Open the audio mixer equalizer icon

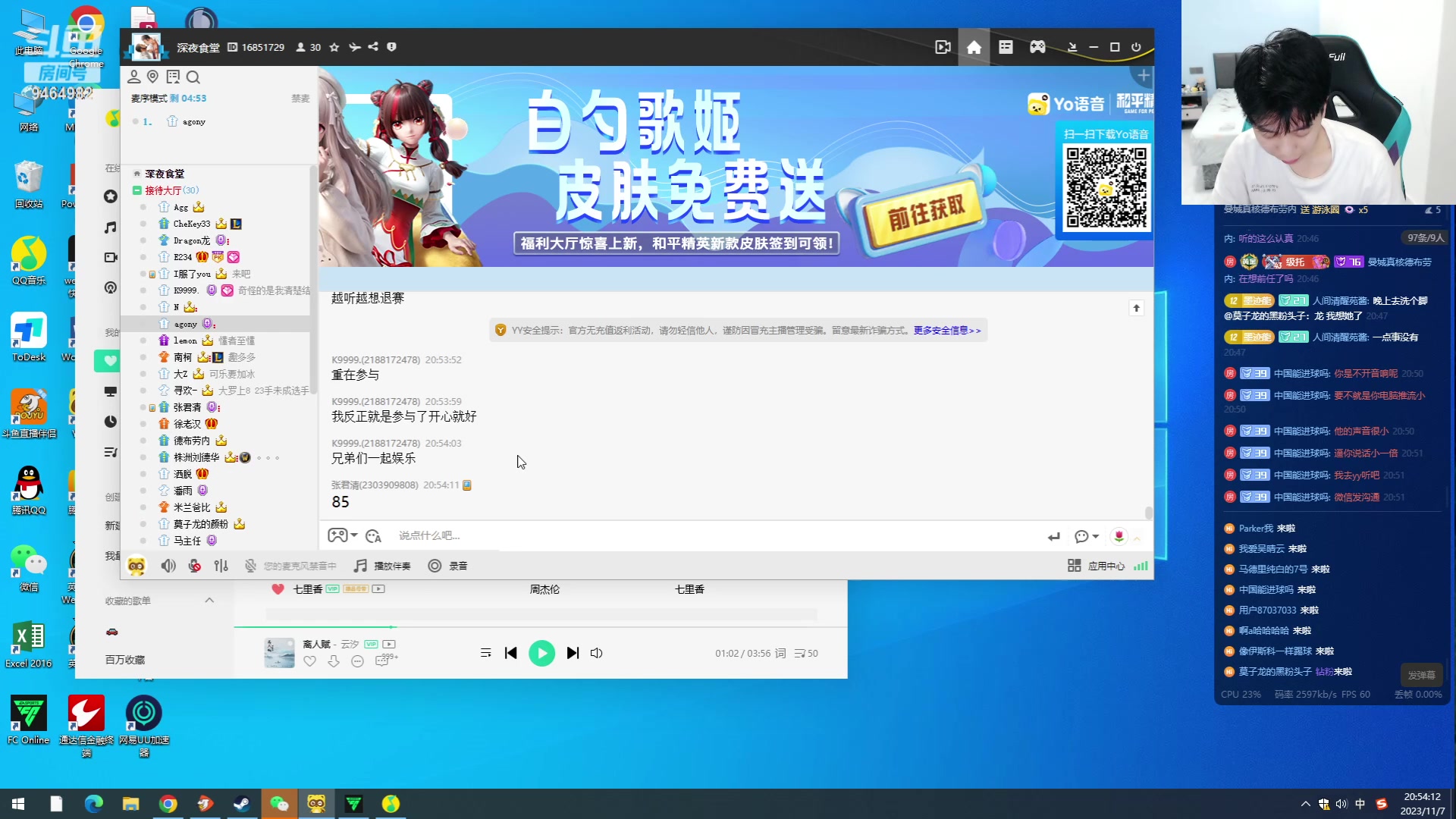221,566
